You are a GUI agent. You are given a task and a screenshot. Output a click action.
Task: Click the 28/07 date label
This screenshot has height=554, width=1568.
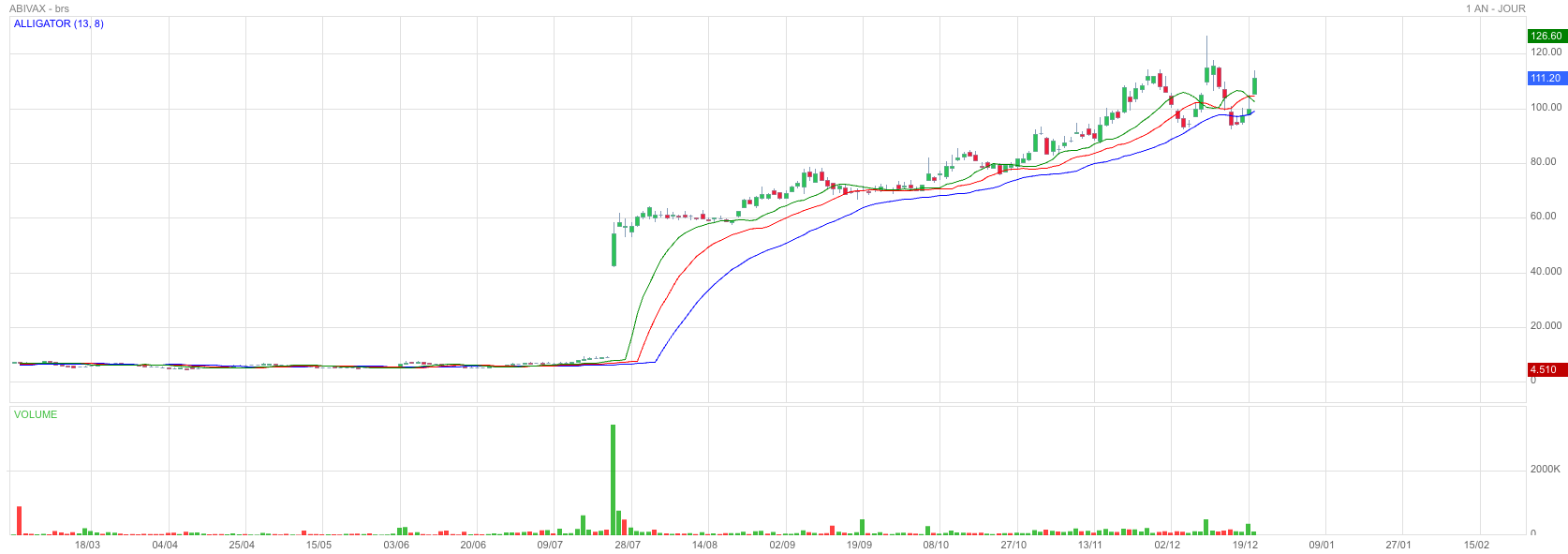(628, 545)
